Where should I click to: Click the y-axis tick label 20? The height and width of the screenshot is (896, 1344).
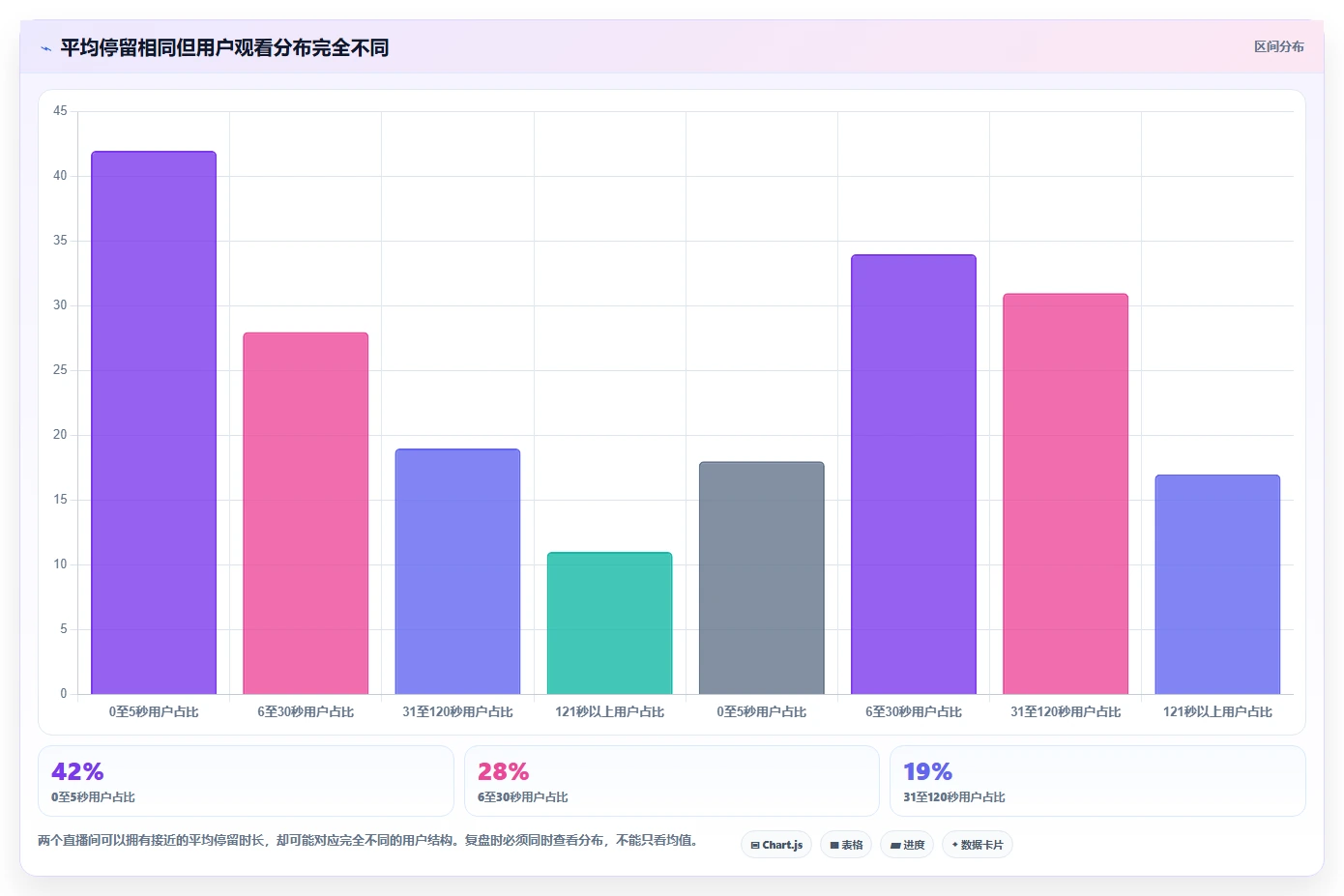(60, 435)
